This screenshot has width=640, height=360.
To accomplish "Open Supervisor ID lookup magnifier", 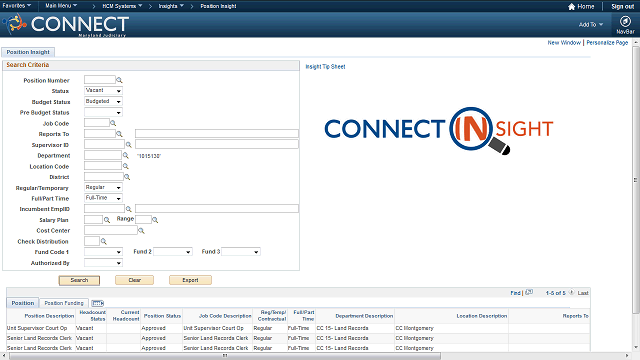I will [129, 145].
